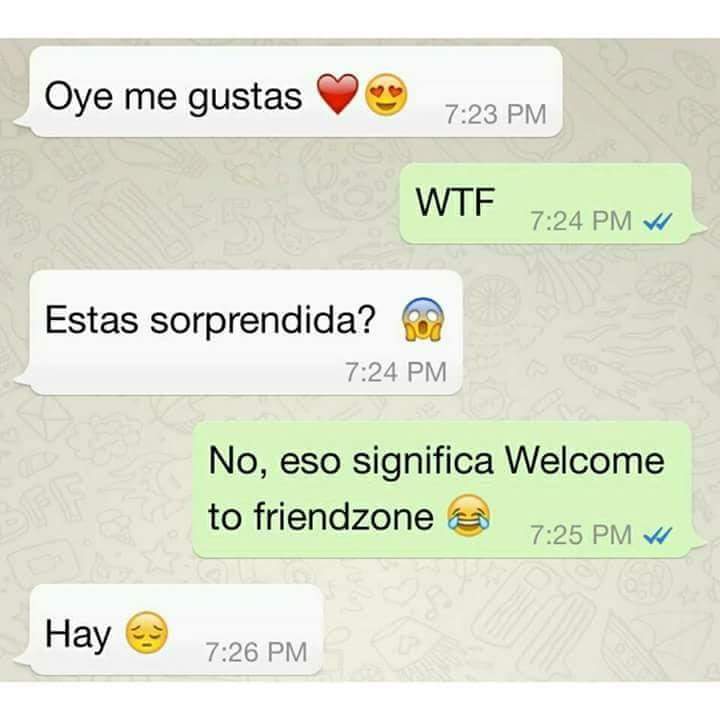Tap the red heart emoji
720x720 pixels.
338,93
